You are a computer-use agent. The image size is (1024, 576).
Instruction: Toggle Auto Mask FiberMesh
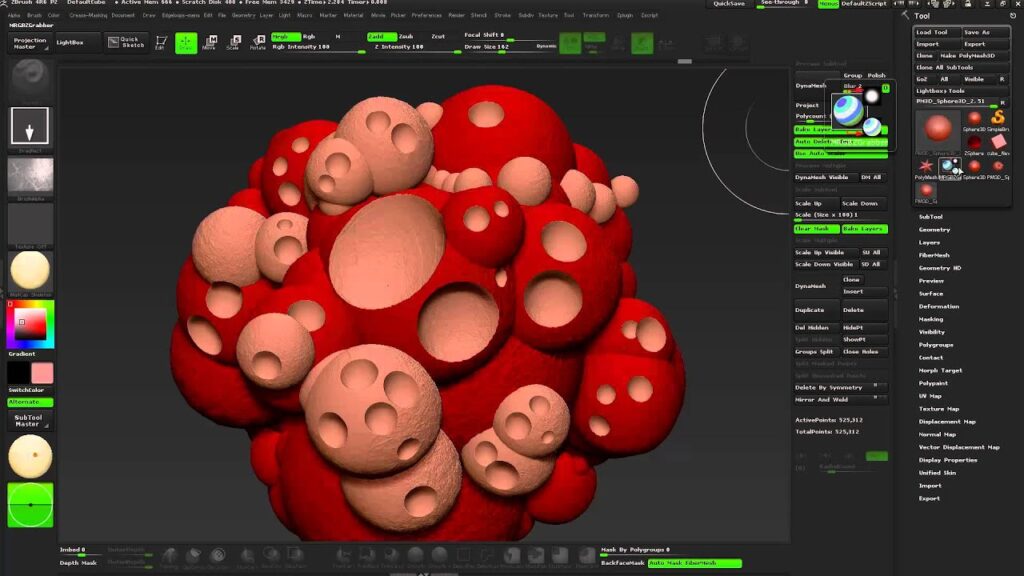tap(695, 562)
